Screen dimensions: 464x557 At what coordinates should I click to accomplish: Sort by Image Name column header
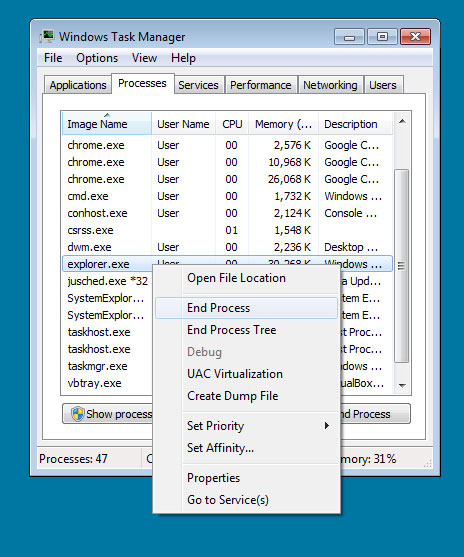tap(107, 123)
